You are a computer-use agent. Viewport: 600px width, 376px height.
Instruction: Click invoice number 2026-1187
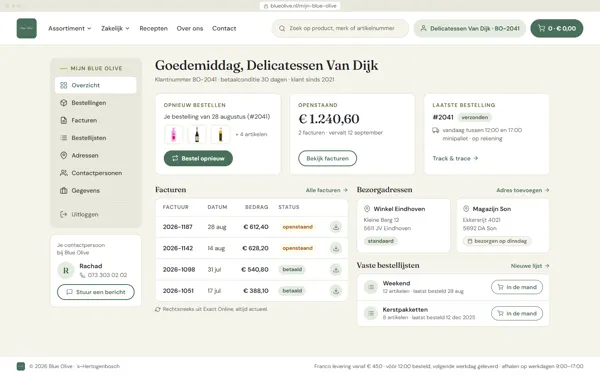pyautogui.click(x=178, y=227)
